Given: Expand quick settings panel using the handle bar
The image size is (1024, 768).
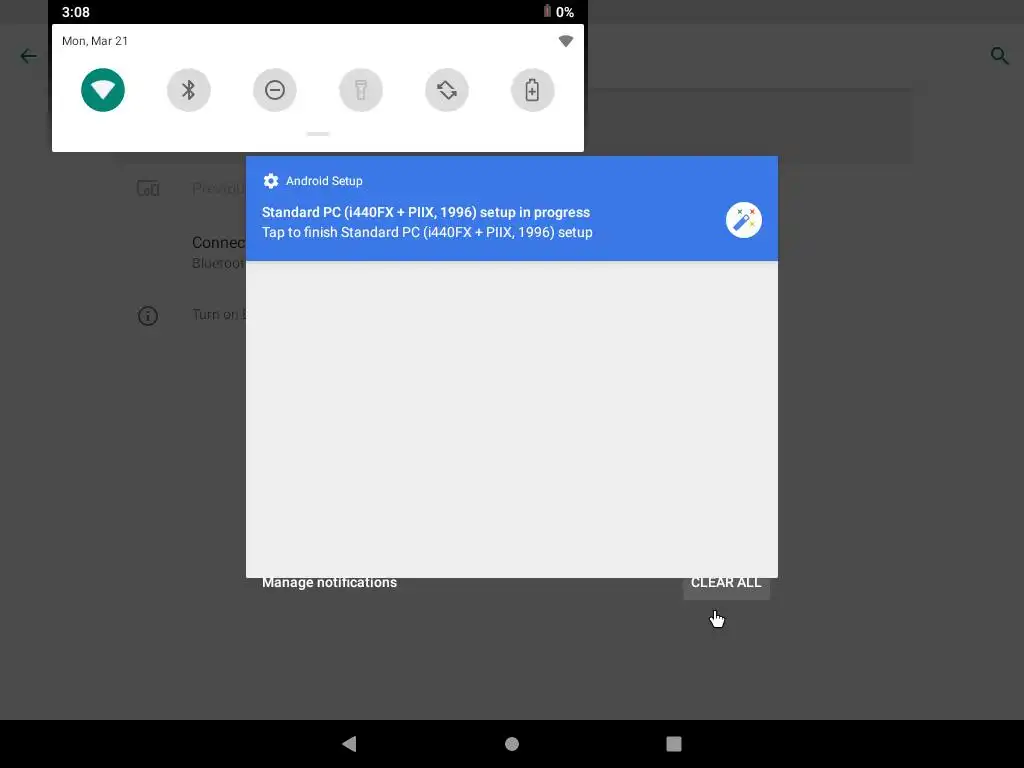Looking at the screenshot, I should (x=318, y=134).
